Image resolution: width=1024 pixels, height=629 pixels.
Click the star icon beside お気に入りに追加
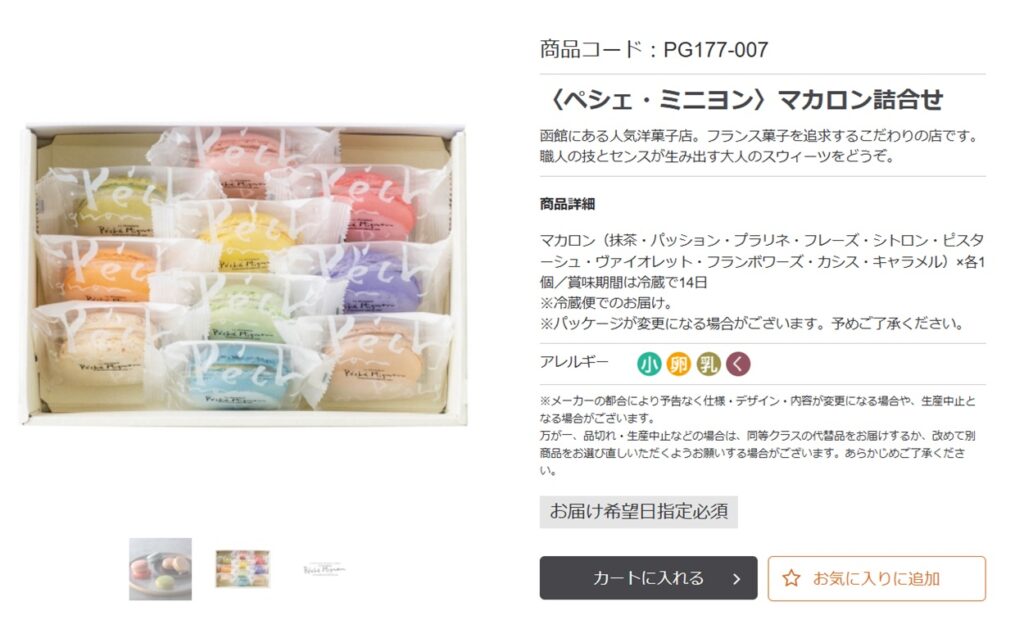(x=791, y=578)
